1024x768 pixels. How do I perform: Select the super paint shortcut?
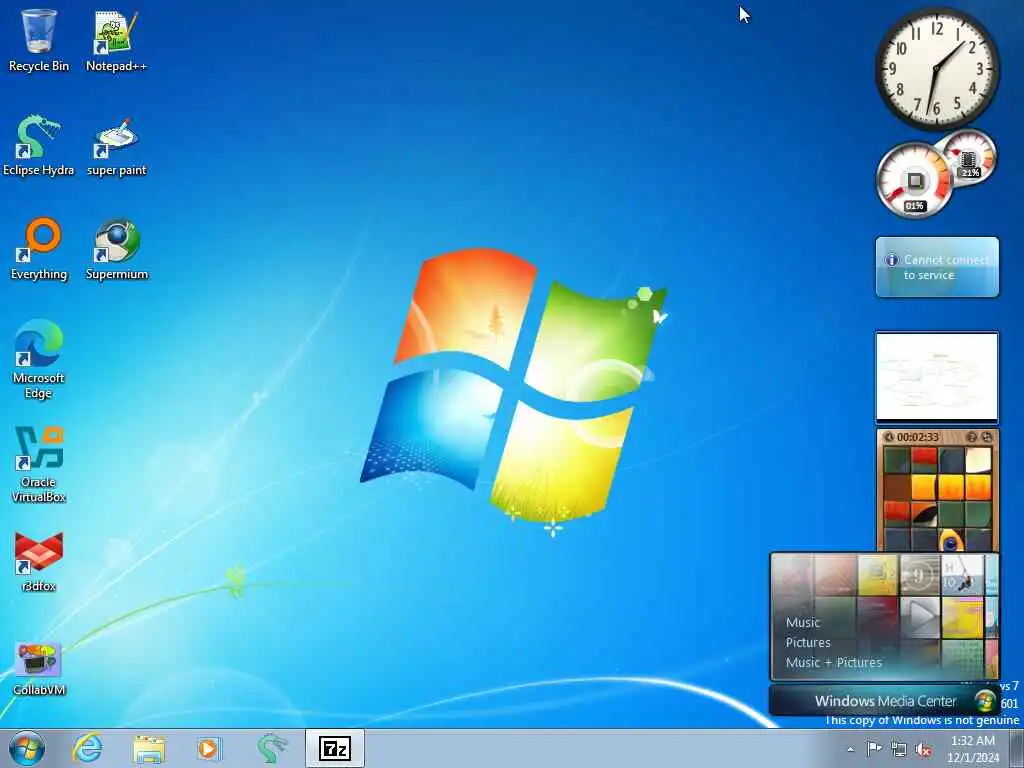[x=116, y=145]
